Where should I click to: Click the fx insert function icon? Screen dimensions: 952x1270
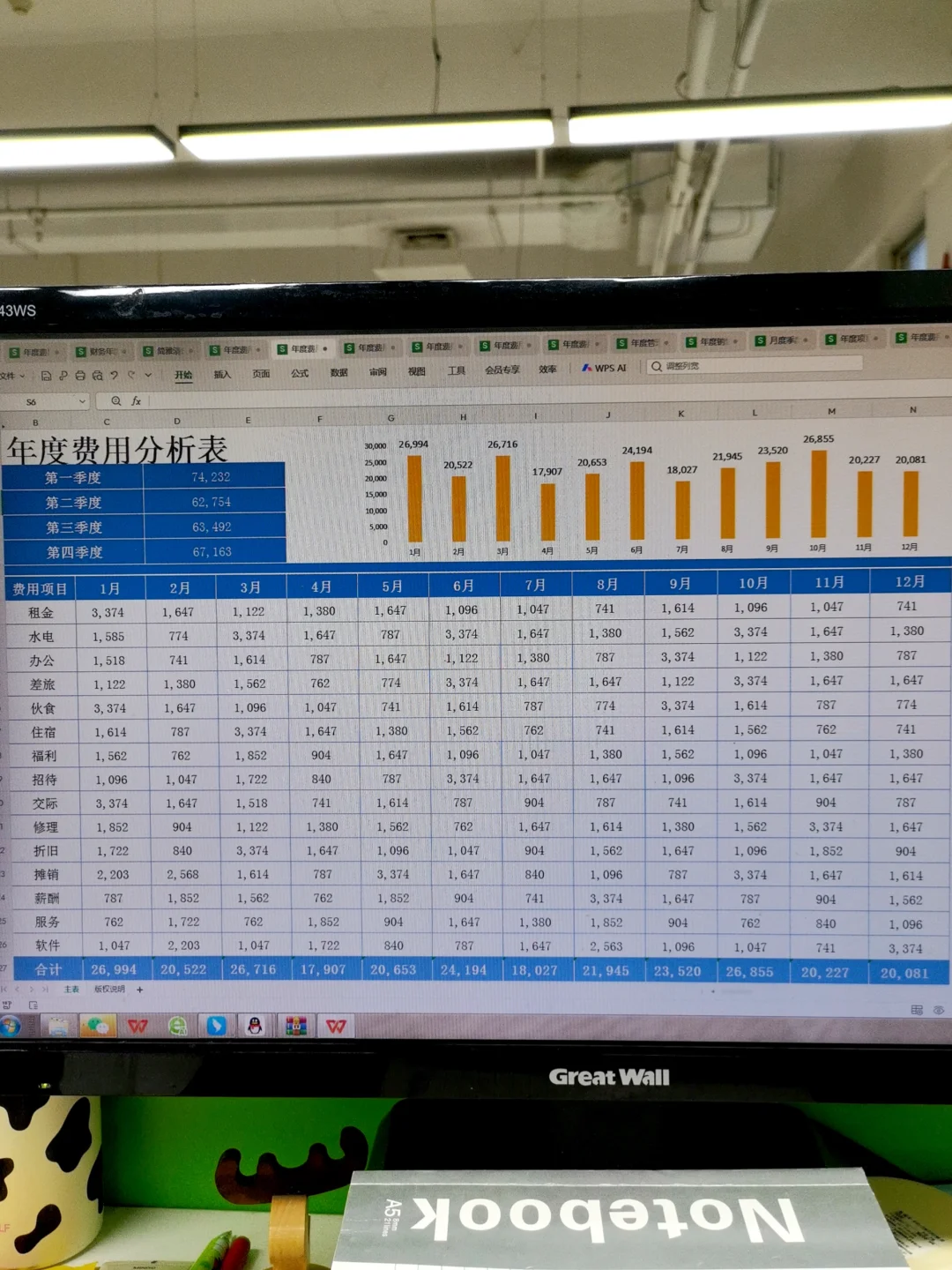pos(137,400)
